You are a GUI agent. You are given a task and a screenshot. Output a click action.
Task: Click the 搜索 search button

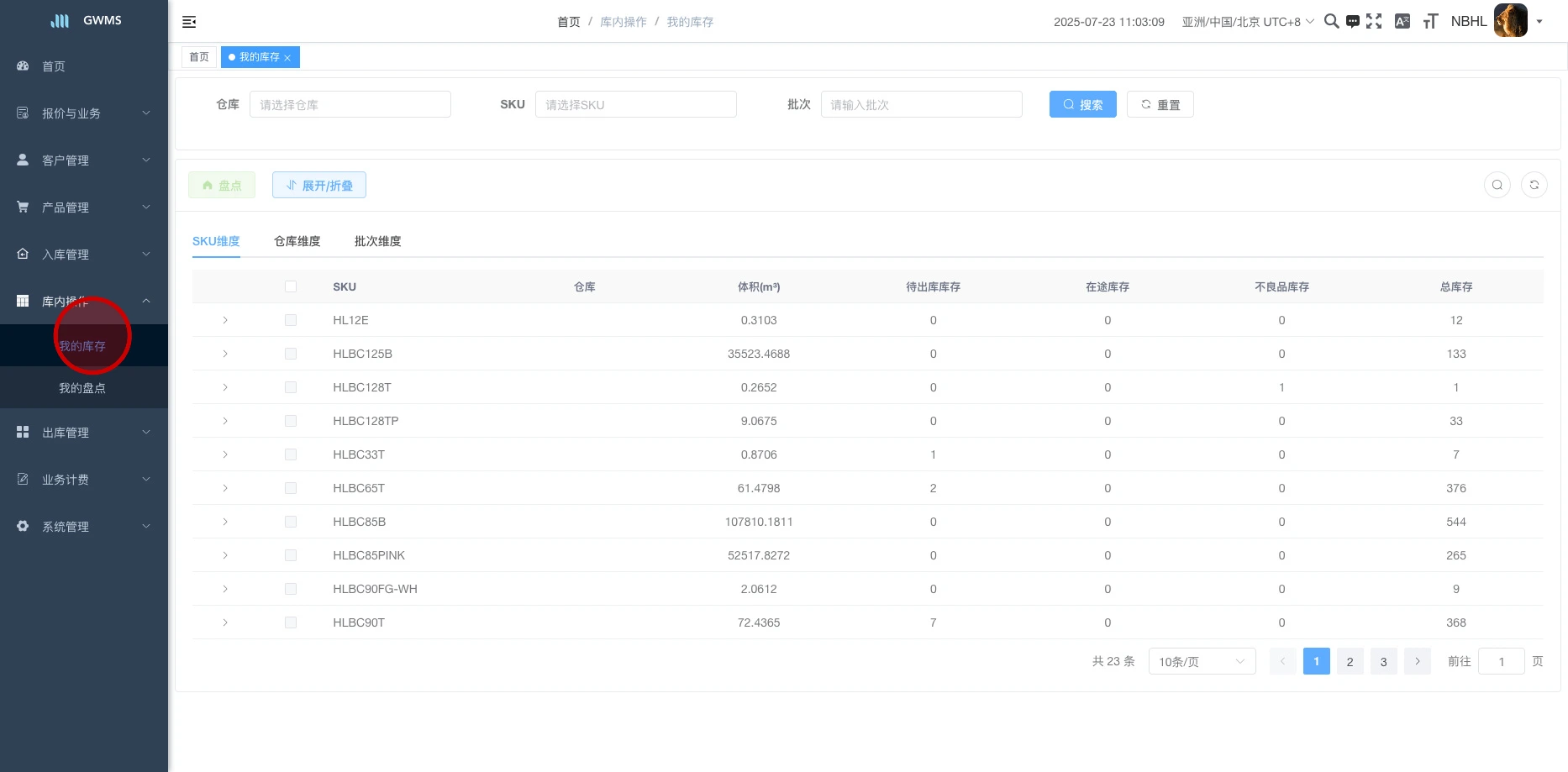point(1082,104)
